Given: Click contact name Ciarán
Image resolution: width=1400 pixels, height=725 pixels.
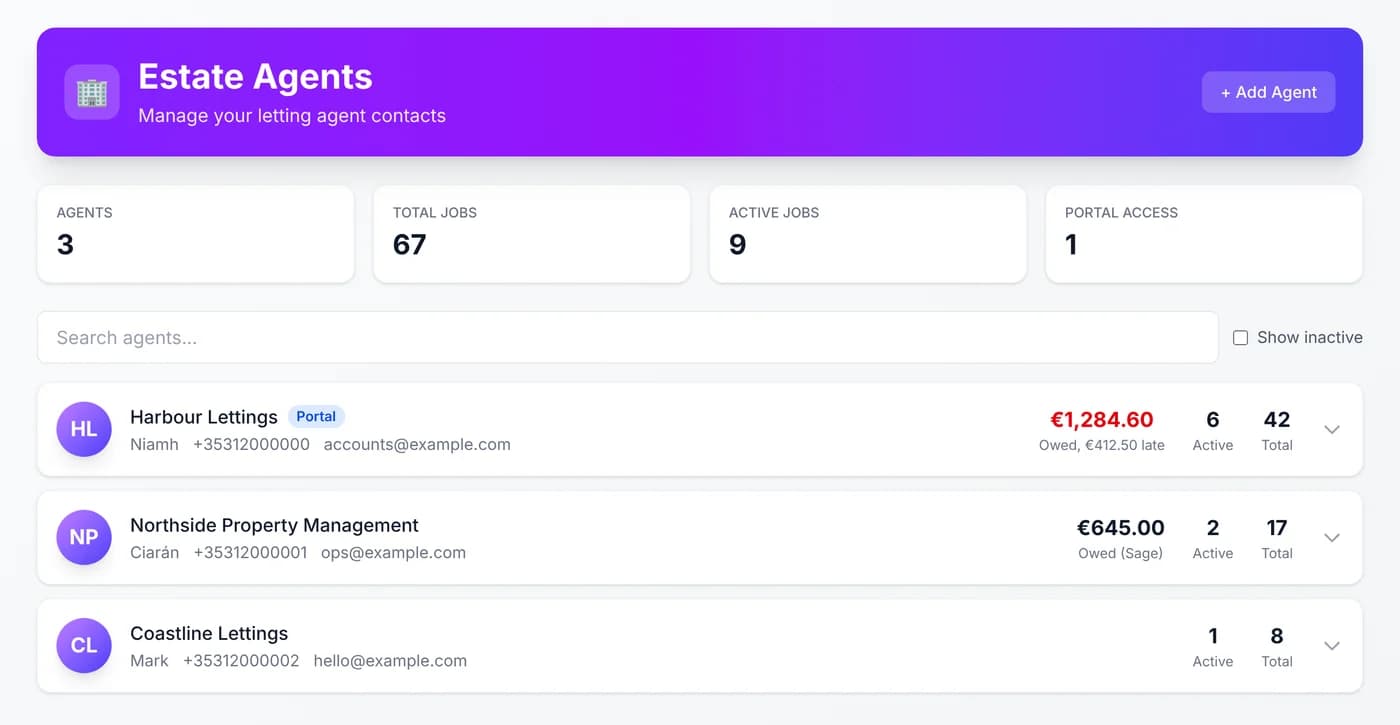Looking at the screenshot, I should [155, 552].
